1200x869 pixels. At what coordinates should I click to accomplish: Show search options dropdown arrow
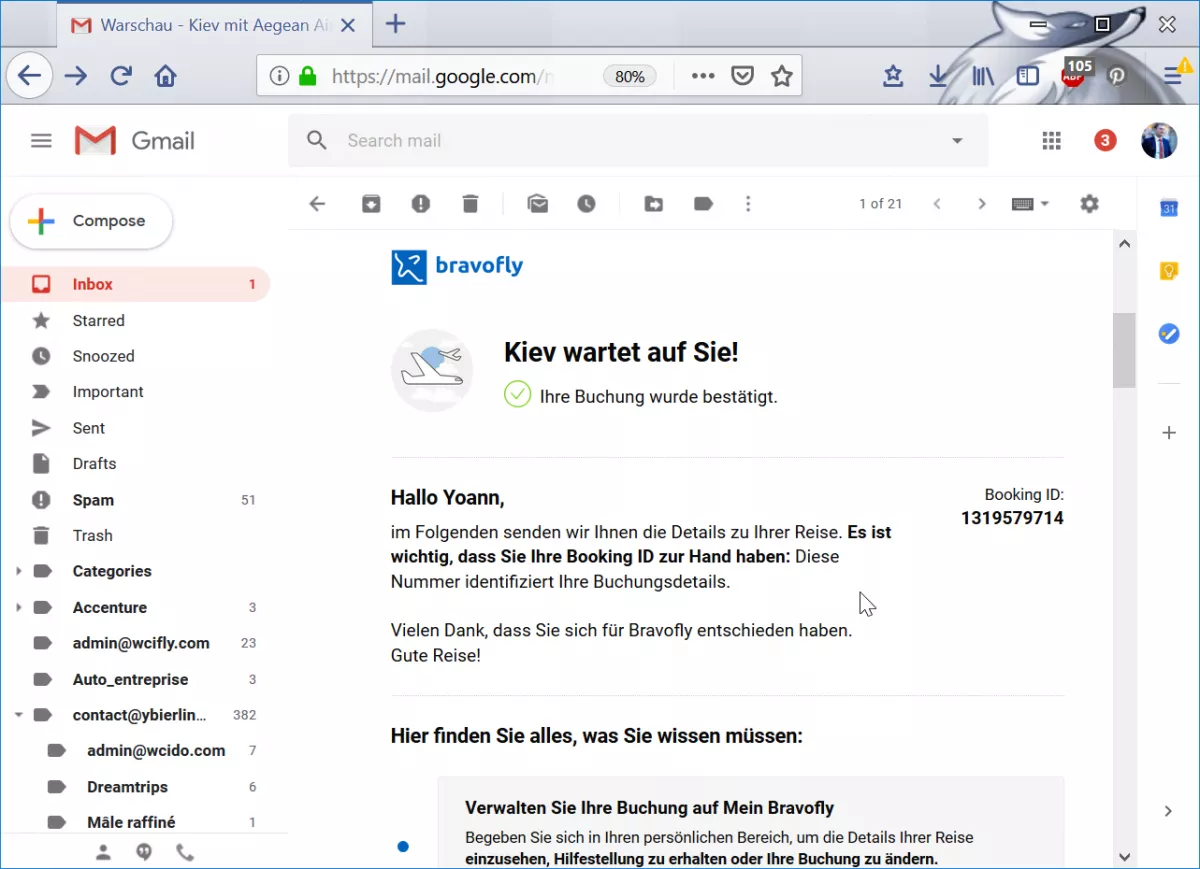click(x=957, y=141)
